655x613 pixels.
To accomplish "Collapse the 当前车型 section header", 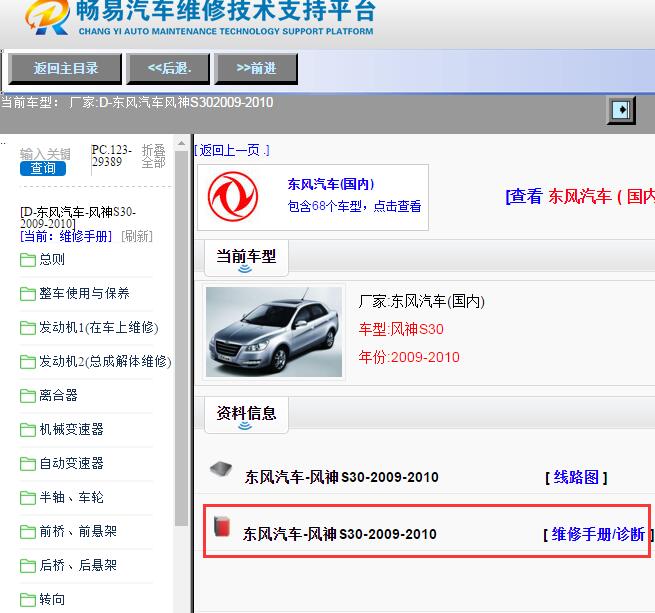I will [246, 258].
